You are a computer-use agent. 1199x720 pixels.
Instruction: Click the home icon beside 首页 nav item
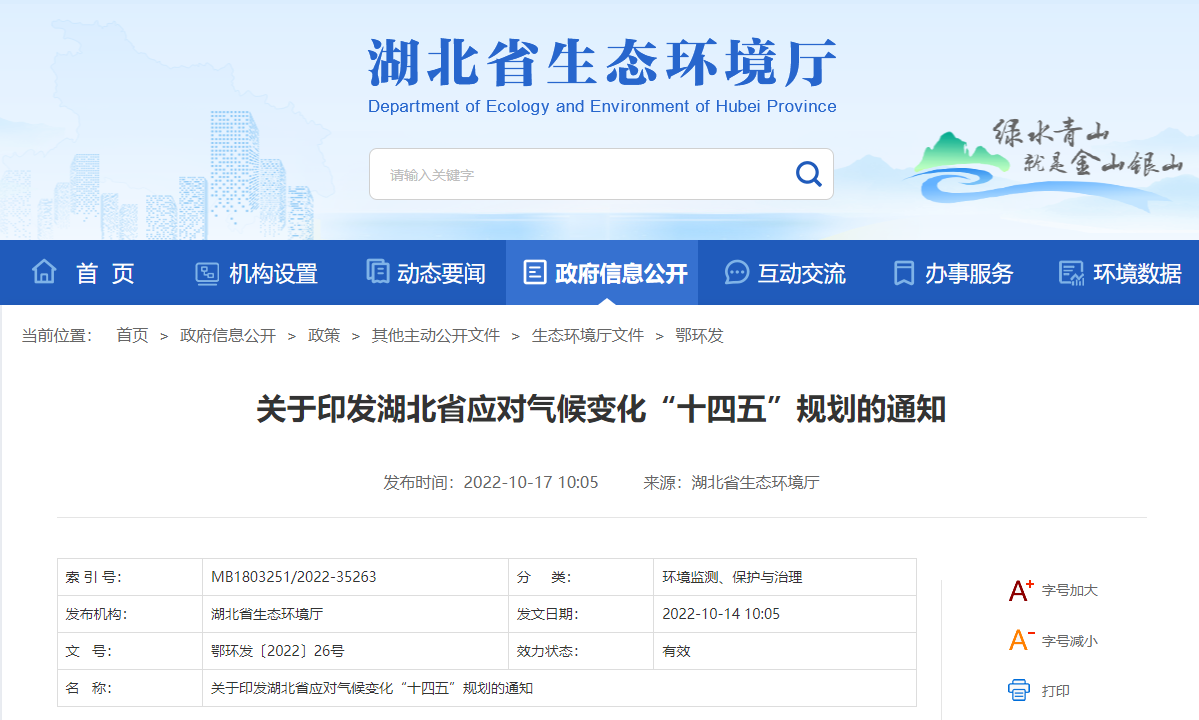click(44, 271)
